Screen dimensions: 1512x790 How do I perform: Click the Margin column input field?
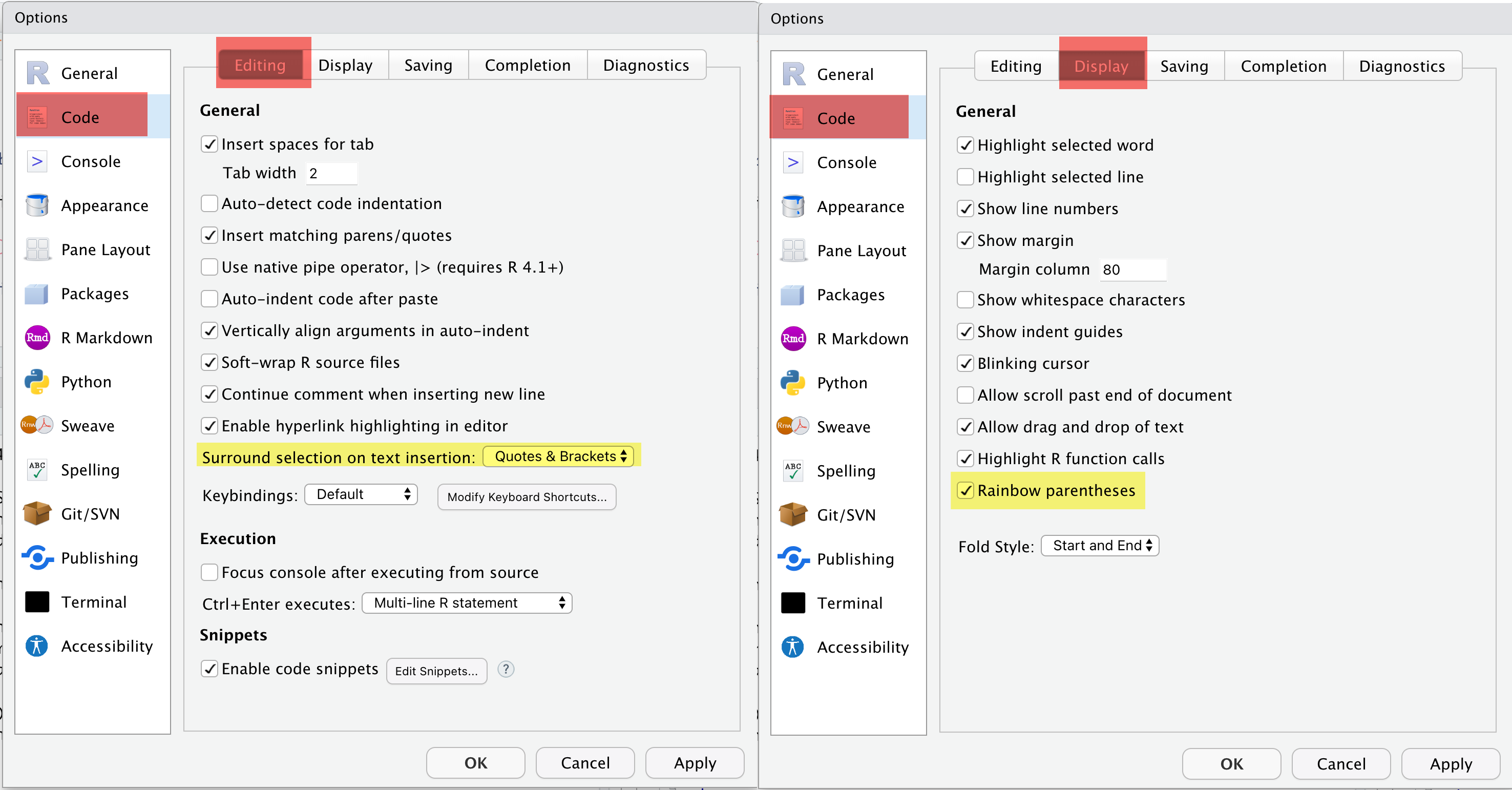[x=1133, y=269]
